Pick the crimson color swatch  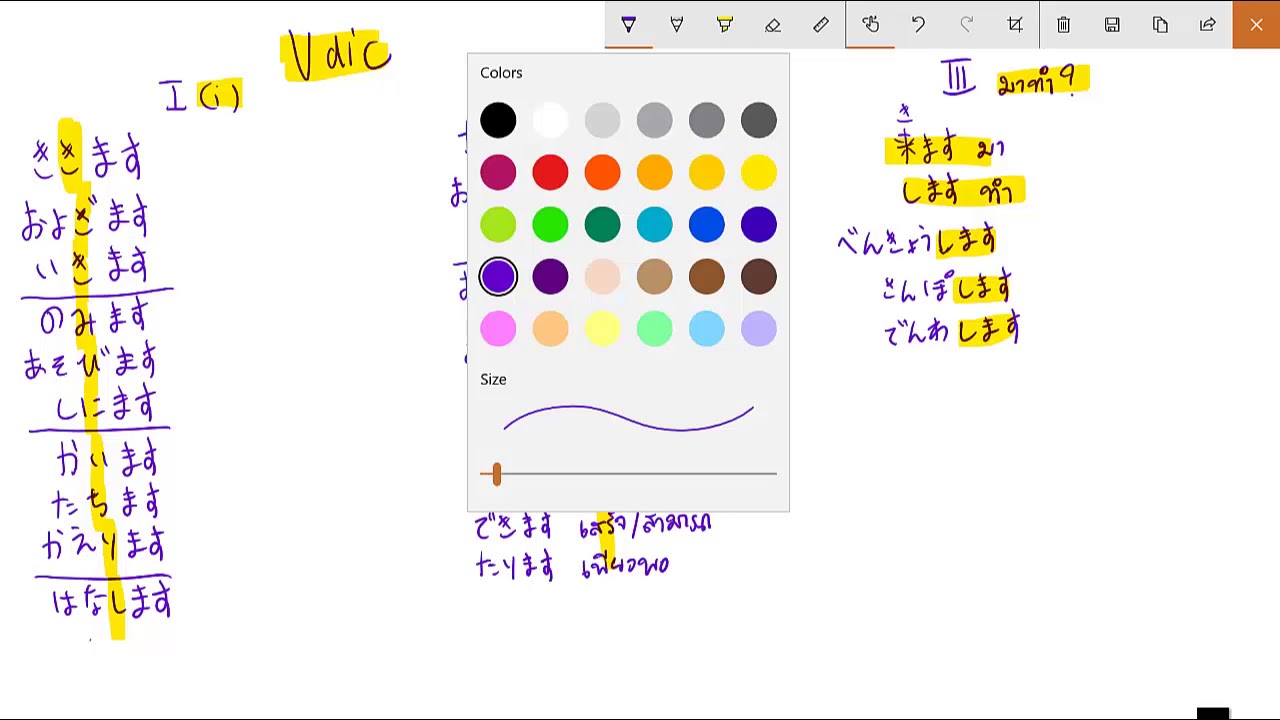[x=498, y=172]
